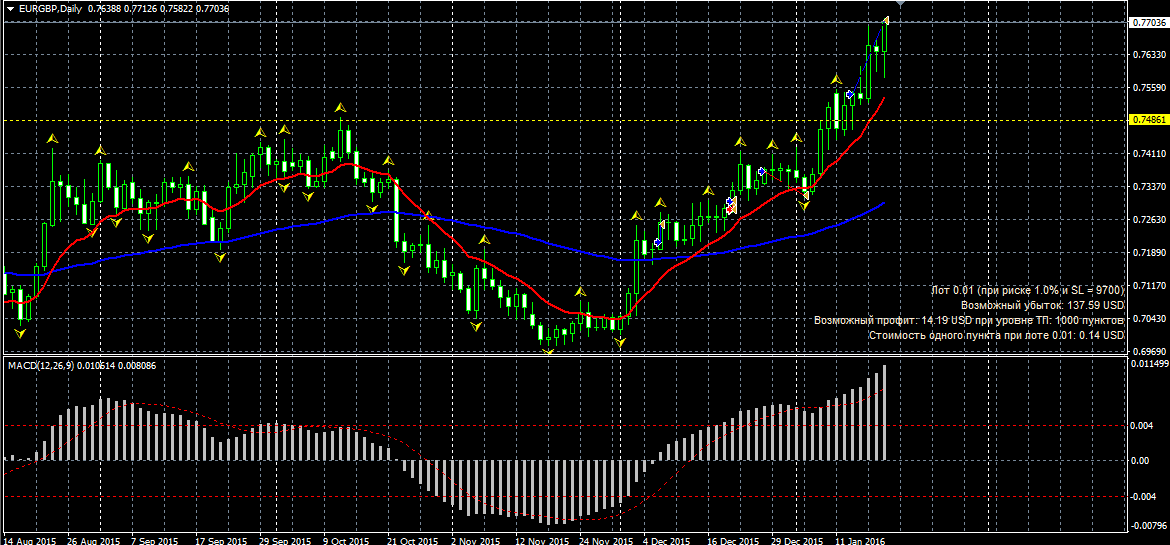
Task: Click the 21 Oct 2015 date label
Action: [413, 540]
